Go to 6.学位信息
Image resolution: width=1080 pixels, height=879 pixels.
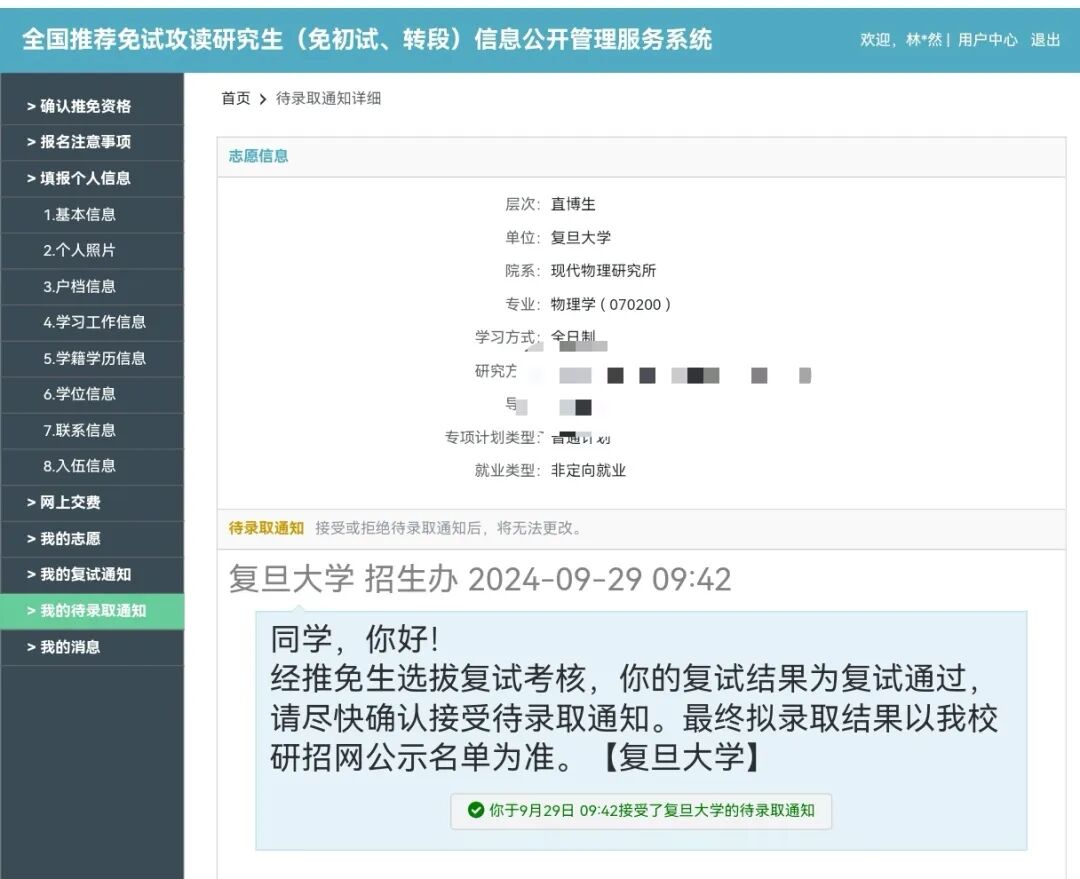coord(92,394)
